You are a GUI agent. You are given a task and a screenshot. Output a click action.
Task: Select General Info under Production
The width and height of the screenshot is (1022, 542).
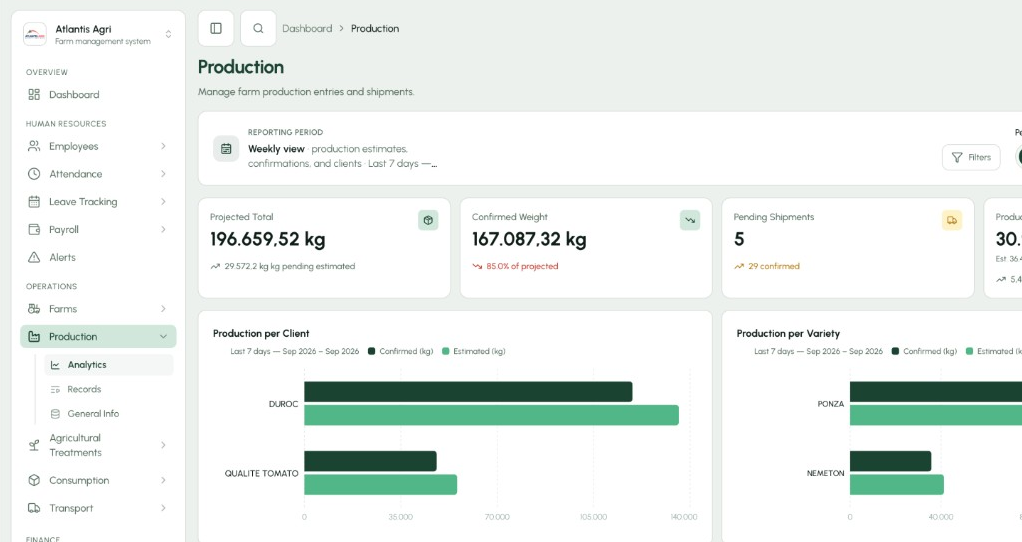[109, 414]
